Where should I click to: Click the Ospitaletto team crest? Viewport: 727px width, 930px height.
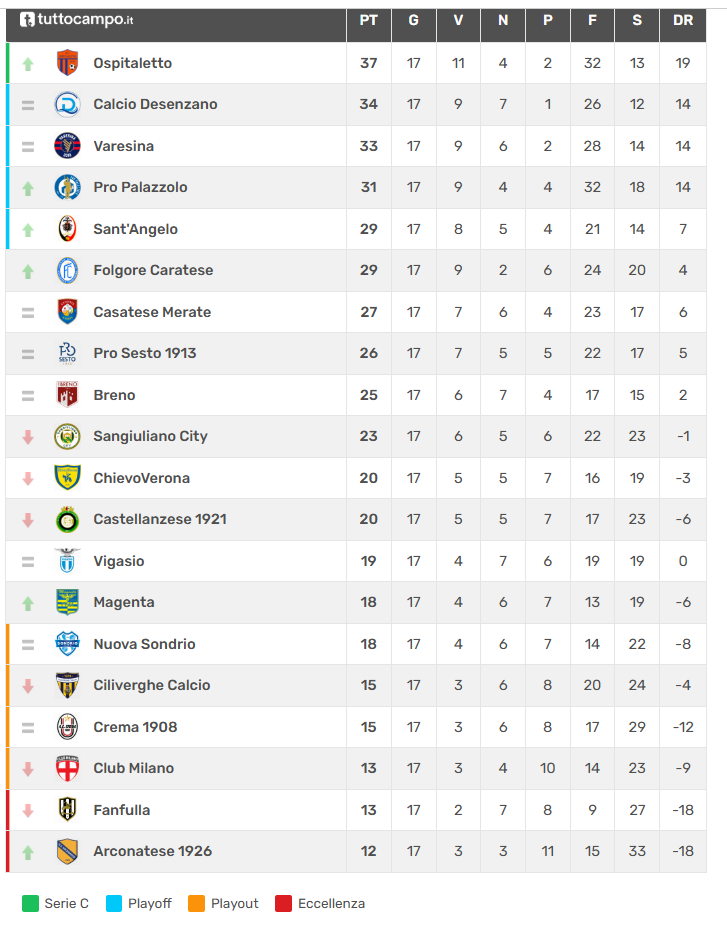point(67,63)
